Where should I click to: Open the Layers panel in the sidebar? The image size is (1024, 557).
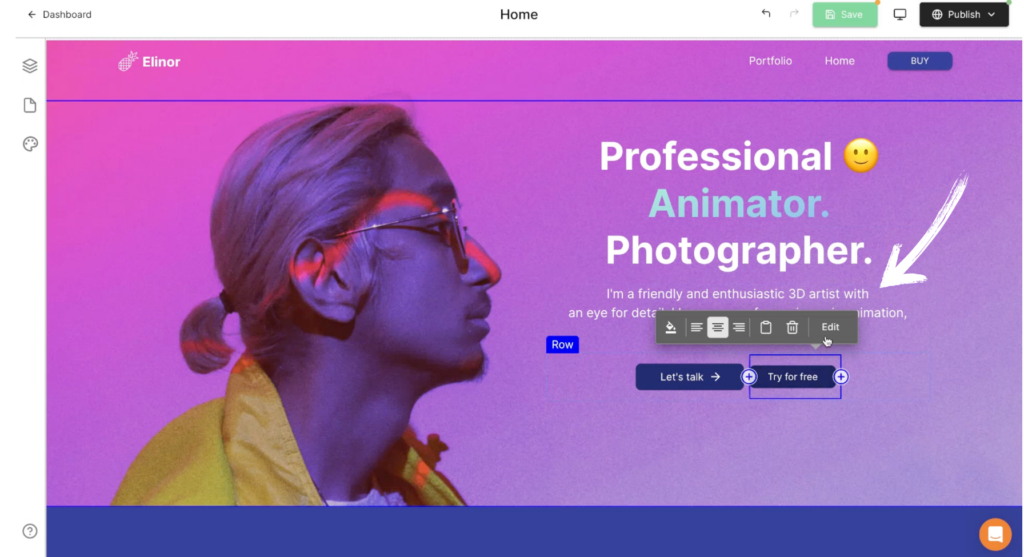(30, 66)
